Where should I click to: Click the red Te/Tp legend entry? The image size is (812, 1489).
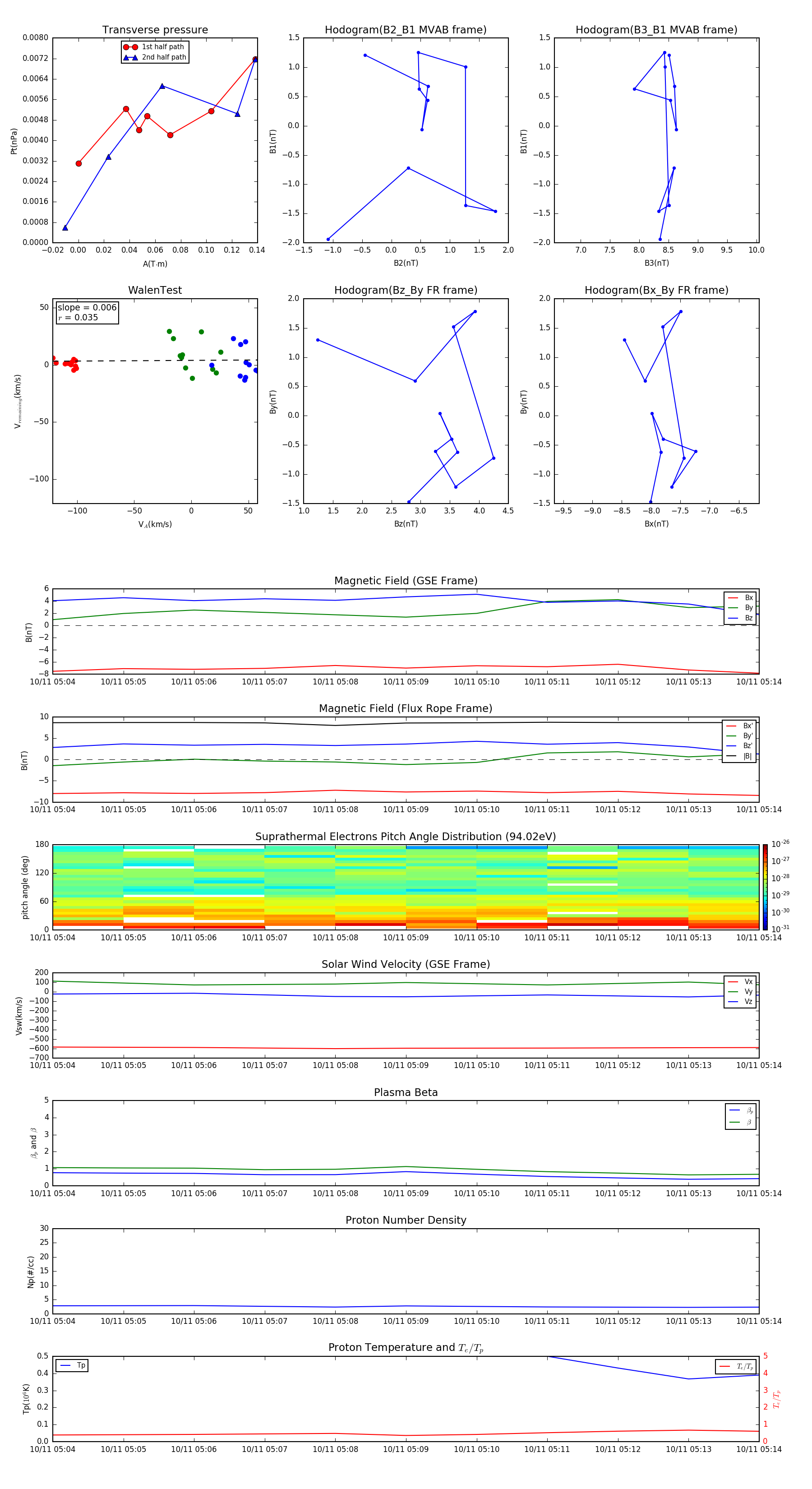click(x=737, y=1366)
